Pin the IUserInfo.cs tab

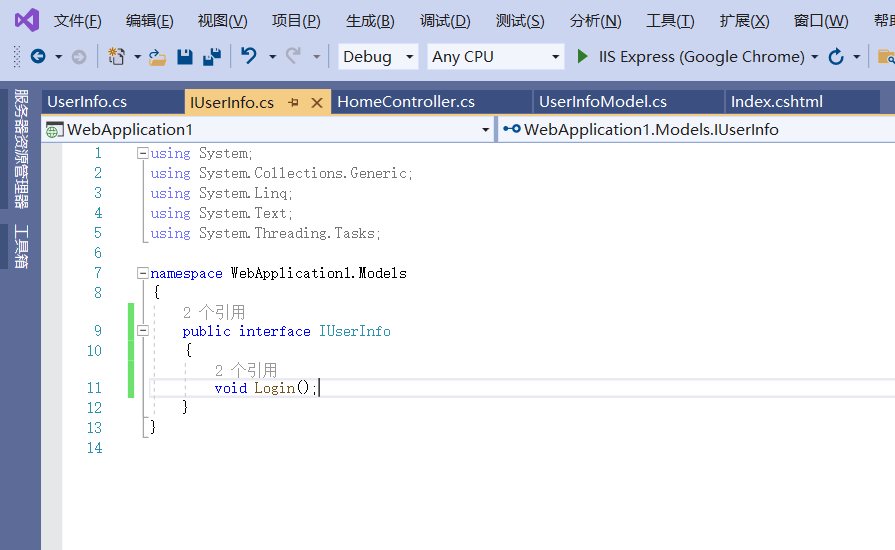[x=293, y=103]
